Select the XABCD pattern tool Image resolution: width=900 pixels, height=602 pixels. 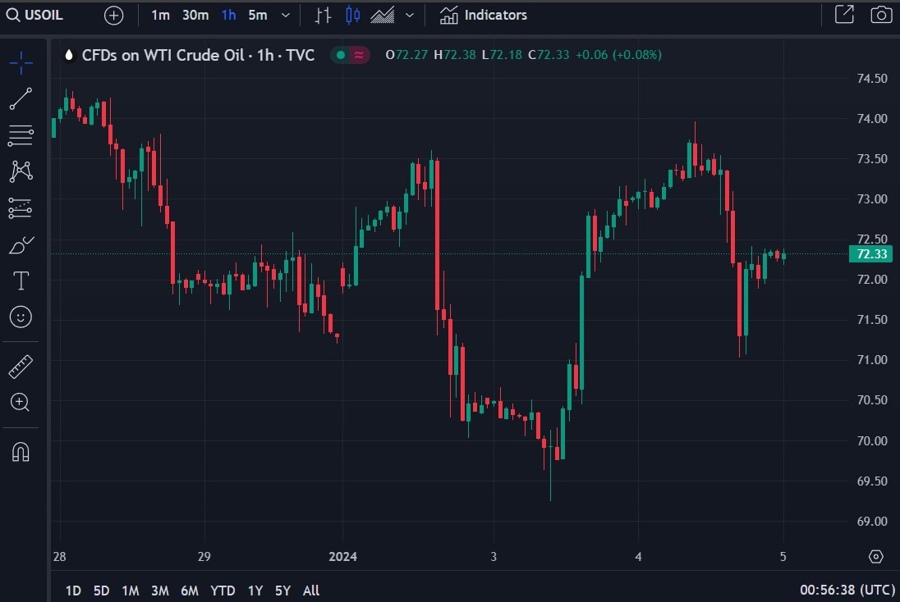click(x=21, y=172)
